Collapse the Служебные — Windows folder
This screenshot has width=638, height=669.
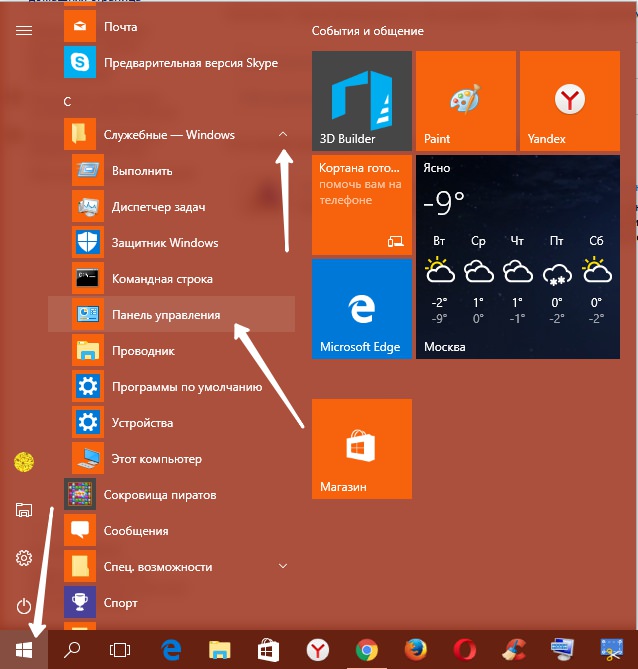[x=283, y=134]
